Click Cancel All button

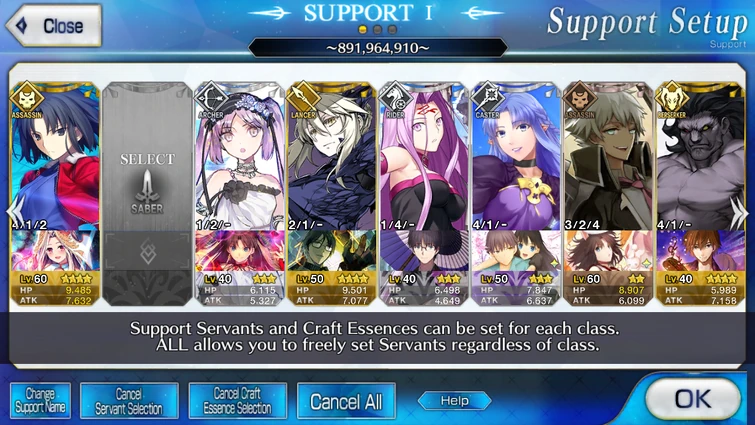[346, 401]
